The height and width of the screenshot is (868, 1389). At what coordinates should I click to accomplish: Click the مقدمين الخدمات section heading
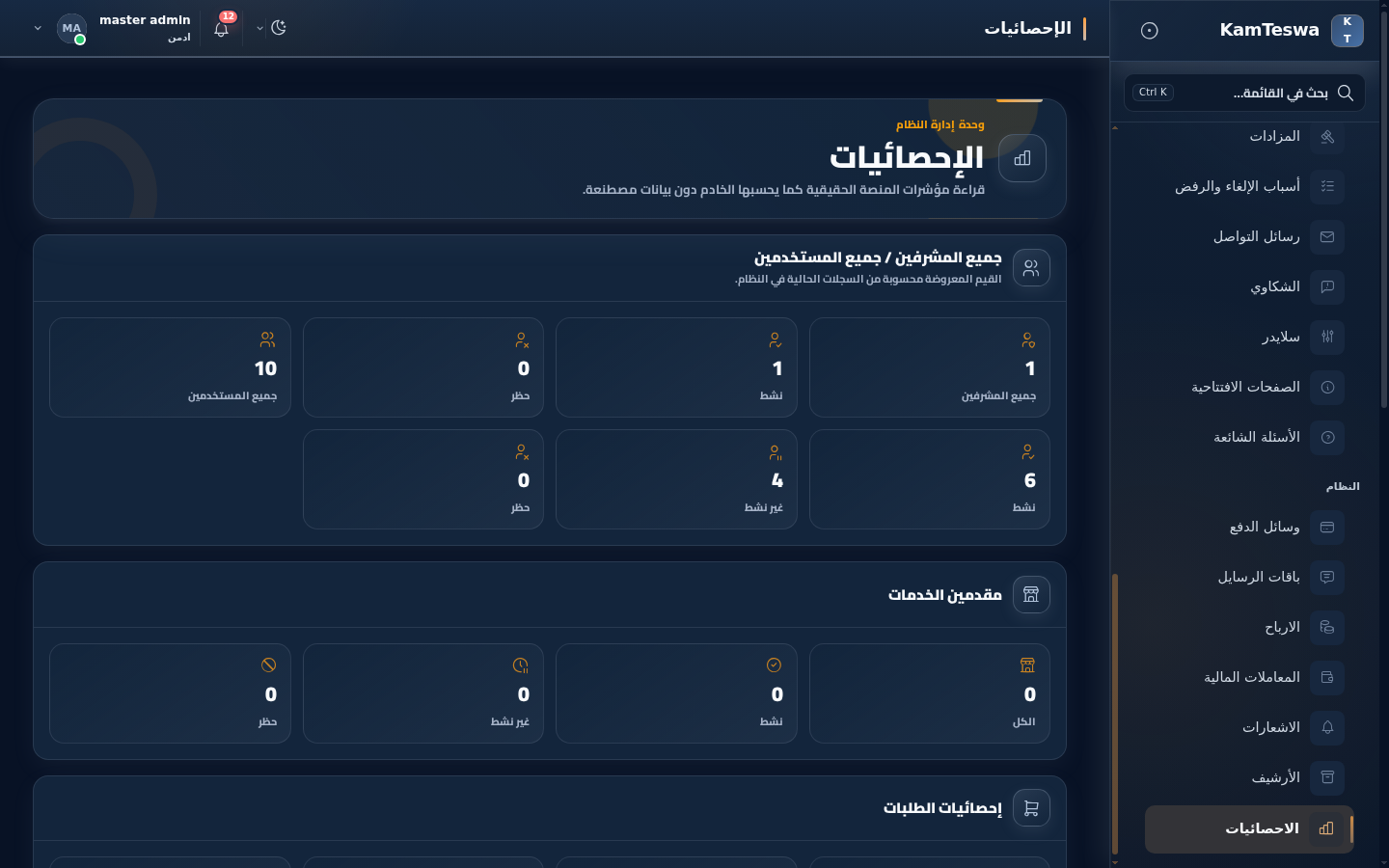pyautogui.click(x=945, y=595)
